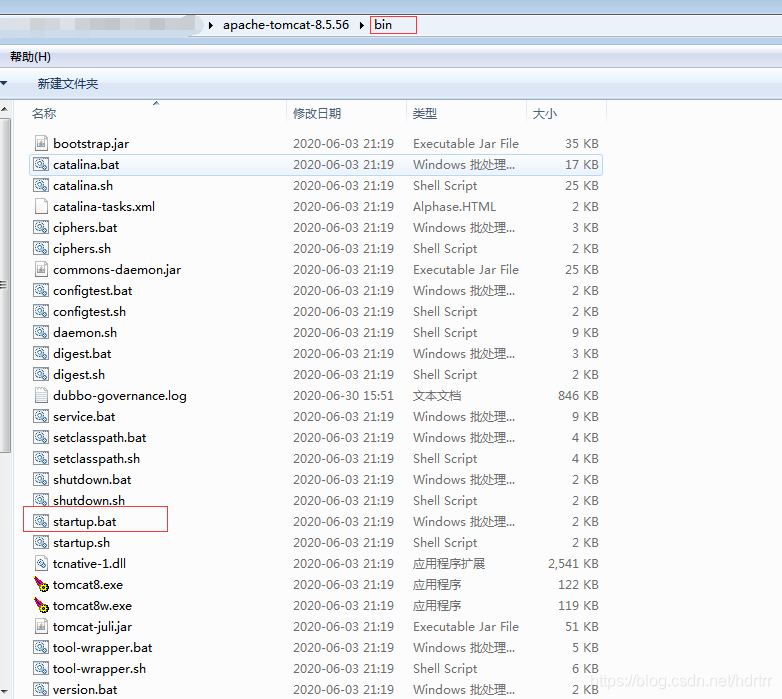
Task: Click the digest.bat file icon
Action: [x=41, y=353]
